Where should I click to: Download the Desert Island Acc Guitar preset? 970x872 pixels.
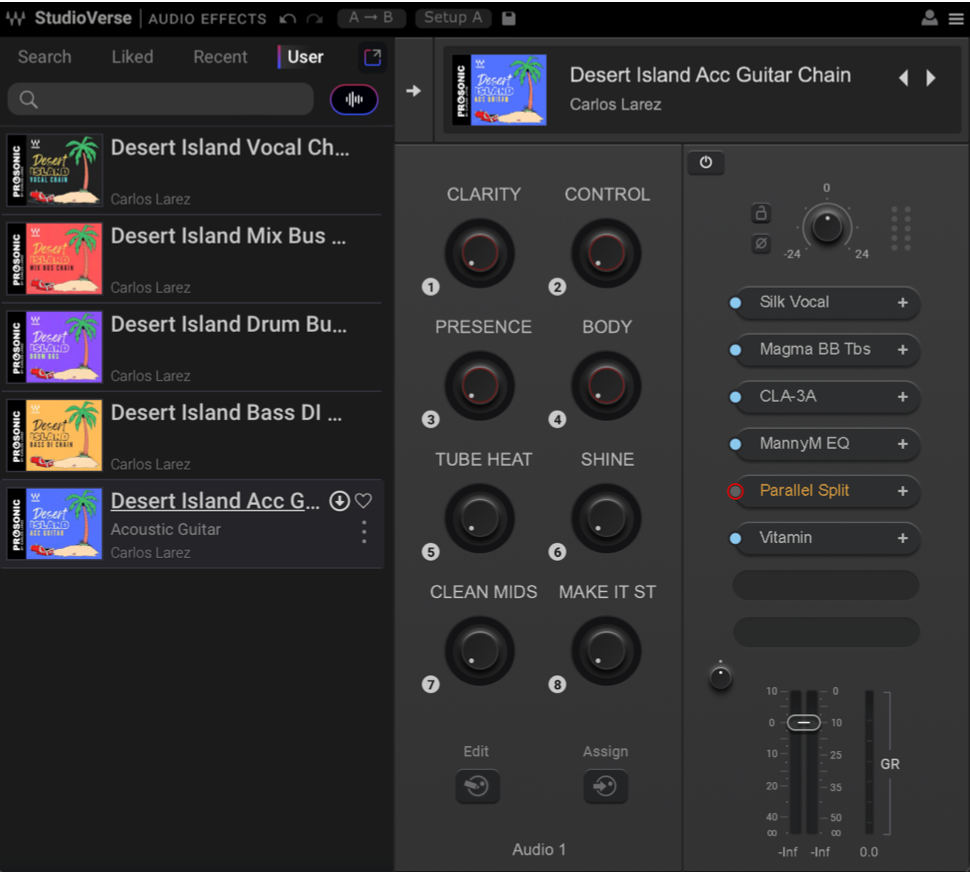point(340,501)
